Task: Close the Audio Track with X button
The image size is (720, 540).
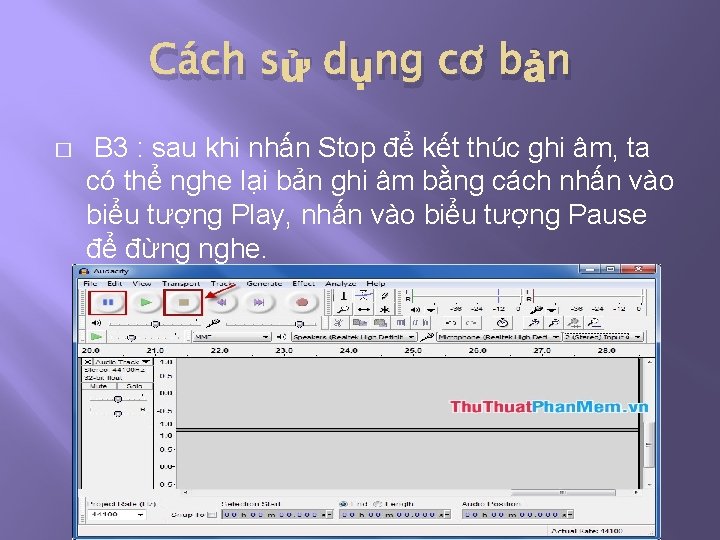Action: (x=88, y=362)
